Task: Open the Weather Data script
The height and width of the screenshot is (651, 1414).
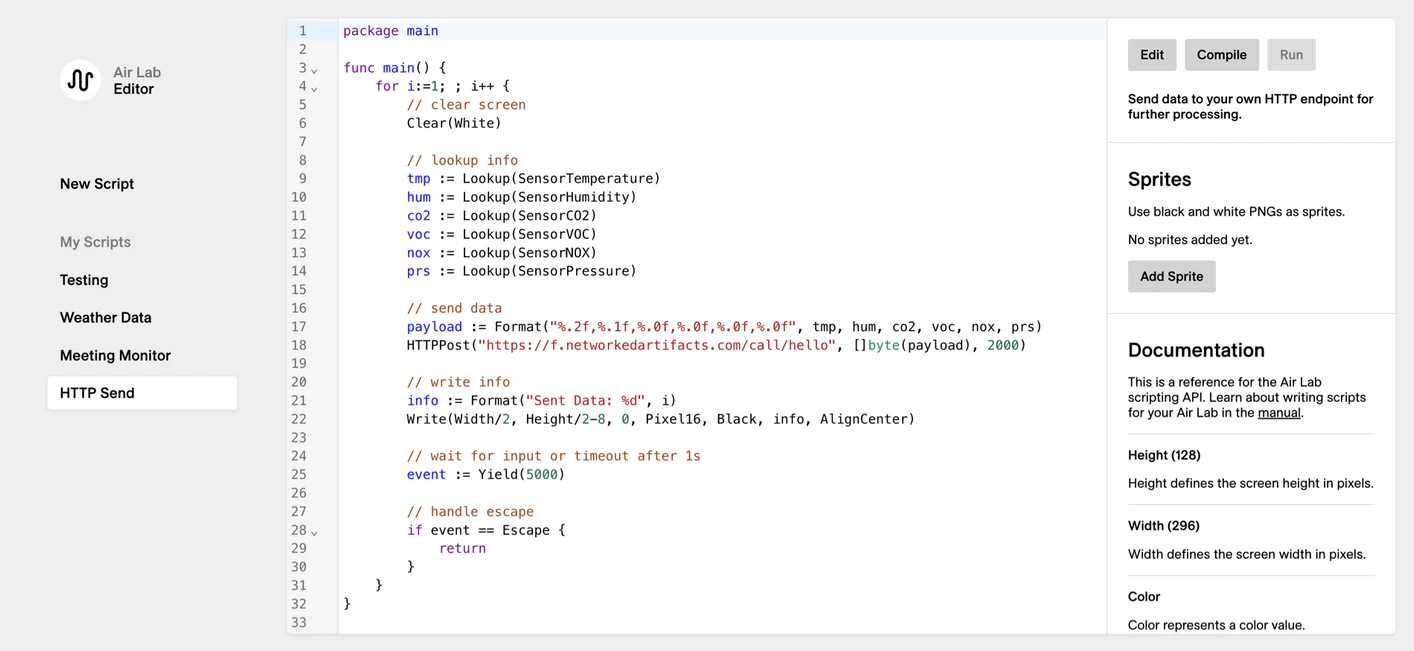Action: tap(105, 317)
